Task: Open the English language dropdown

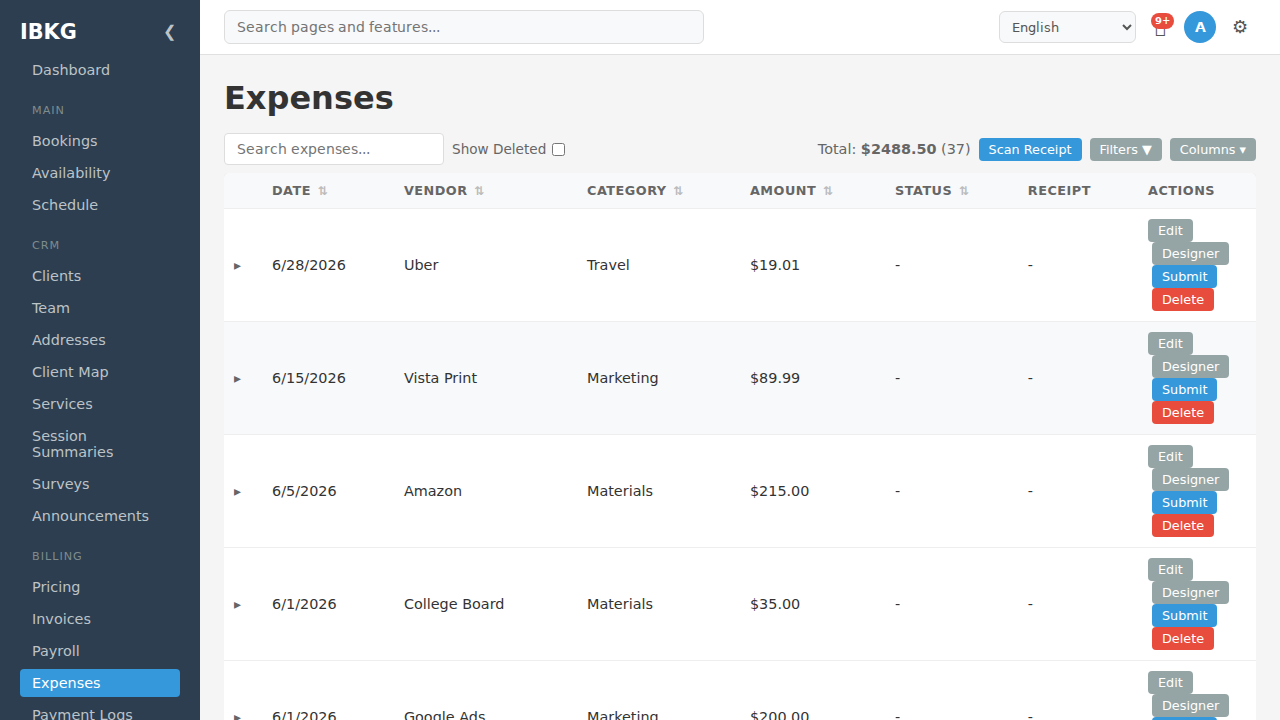Action: (x=1067, y=27)
